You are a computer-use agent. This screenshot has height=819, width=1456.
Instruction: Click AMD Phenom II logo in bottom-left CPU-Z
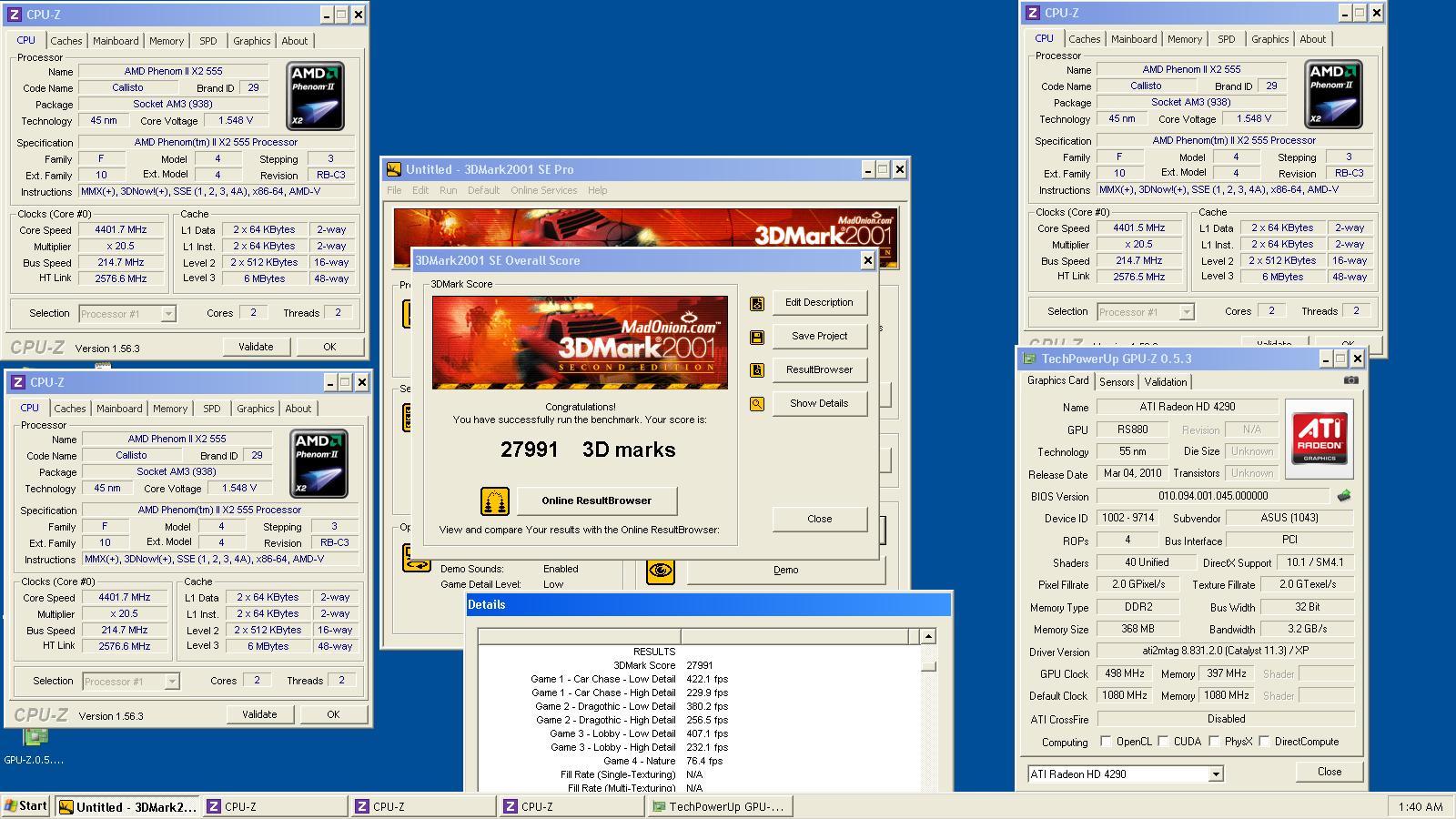318,464
